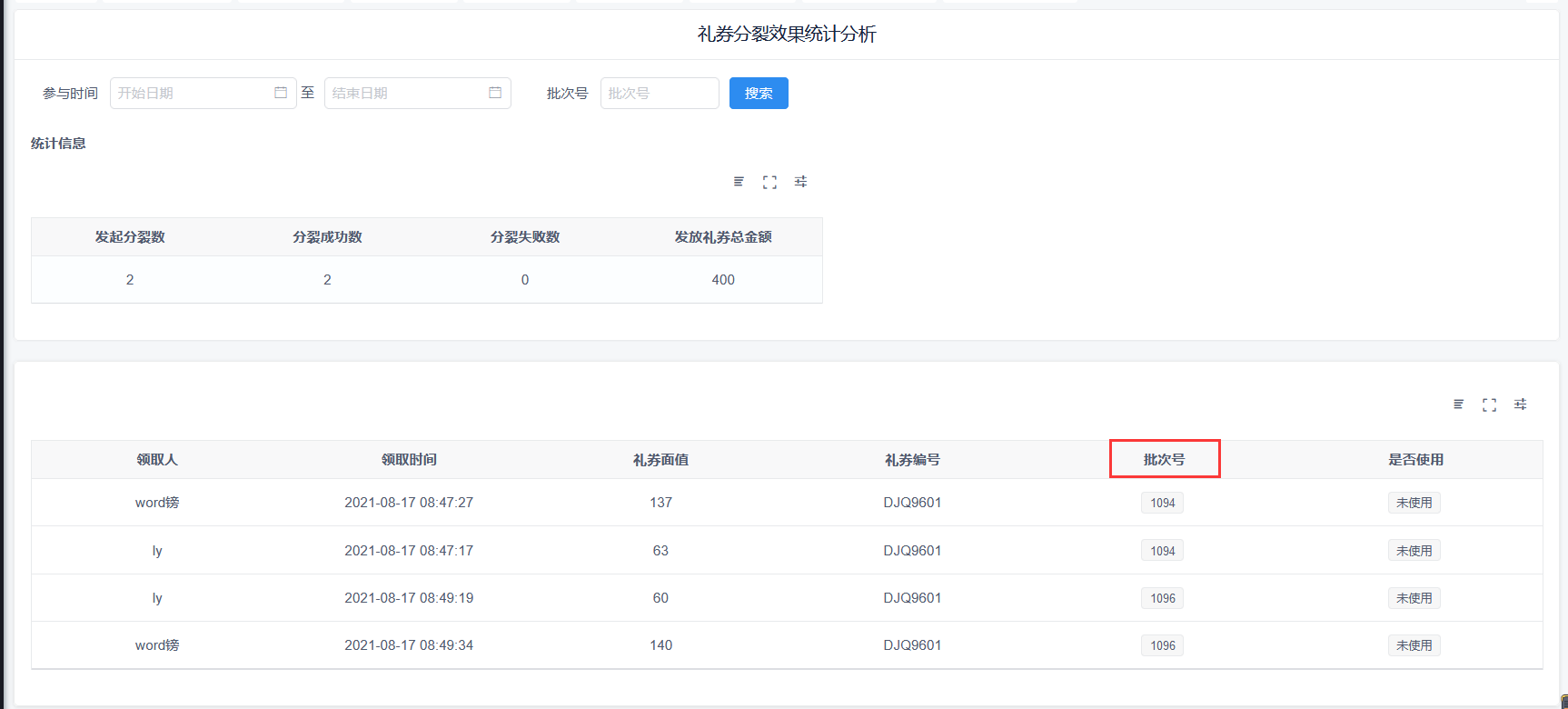The image size is (1568, 709).
Task: Focus the 开始日期 date input
Action: [203, 93]
